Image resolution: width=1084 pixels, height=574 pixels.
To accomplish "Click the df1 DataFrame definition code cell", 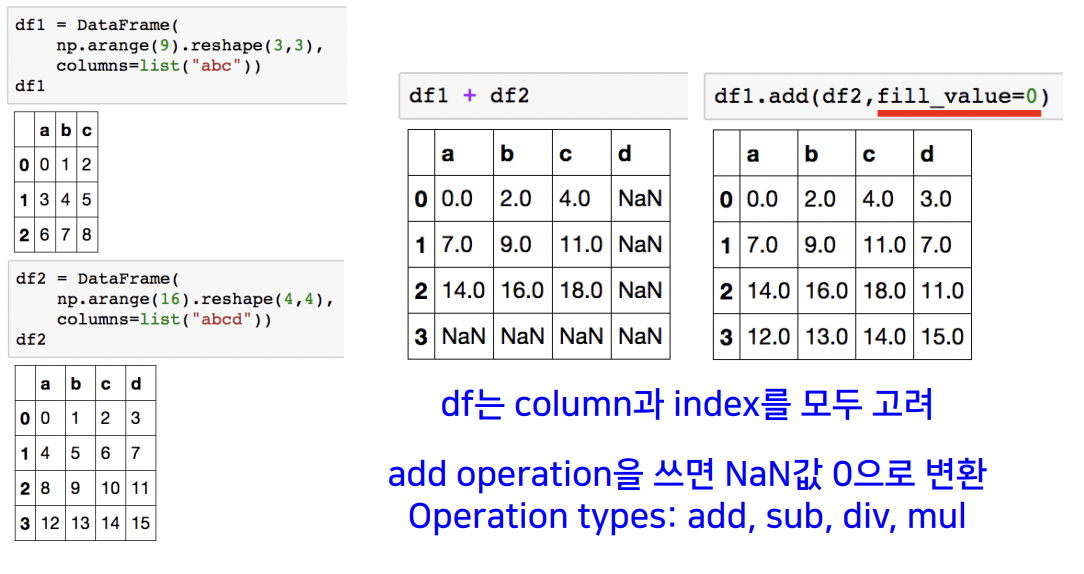I will point(177,55).
